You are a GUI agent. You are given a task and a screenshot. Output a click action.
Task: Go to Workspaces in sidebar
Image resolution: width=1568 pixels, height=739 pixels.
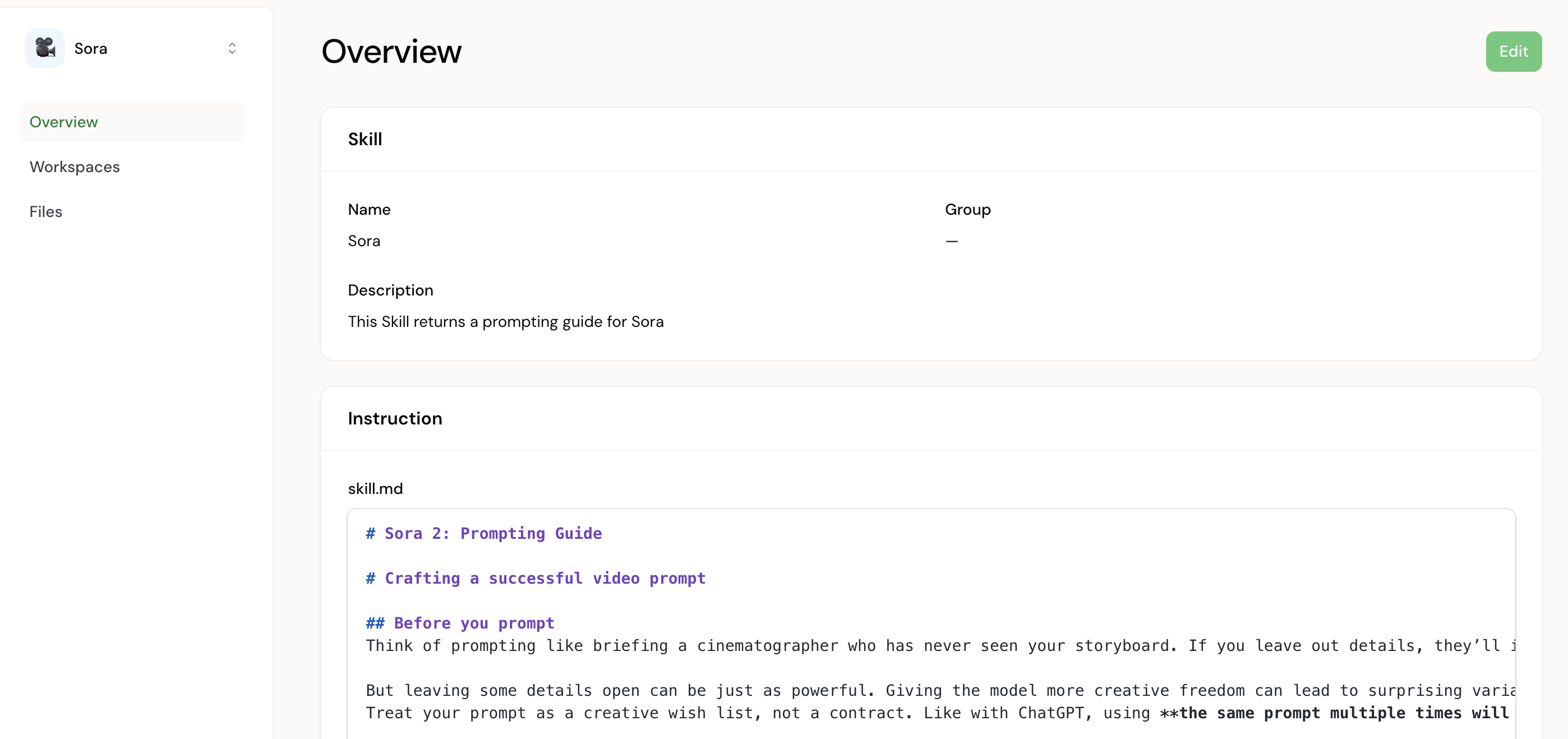(x=74, y=167)
